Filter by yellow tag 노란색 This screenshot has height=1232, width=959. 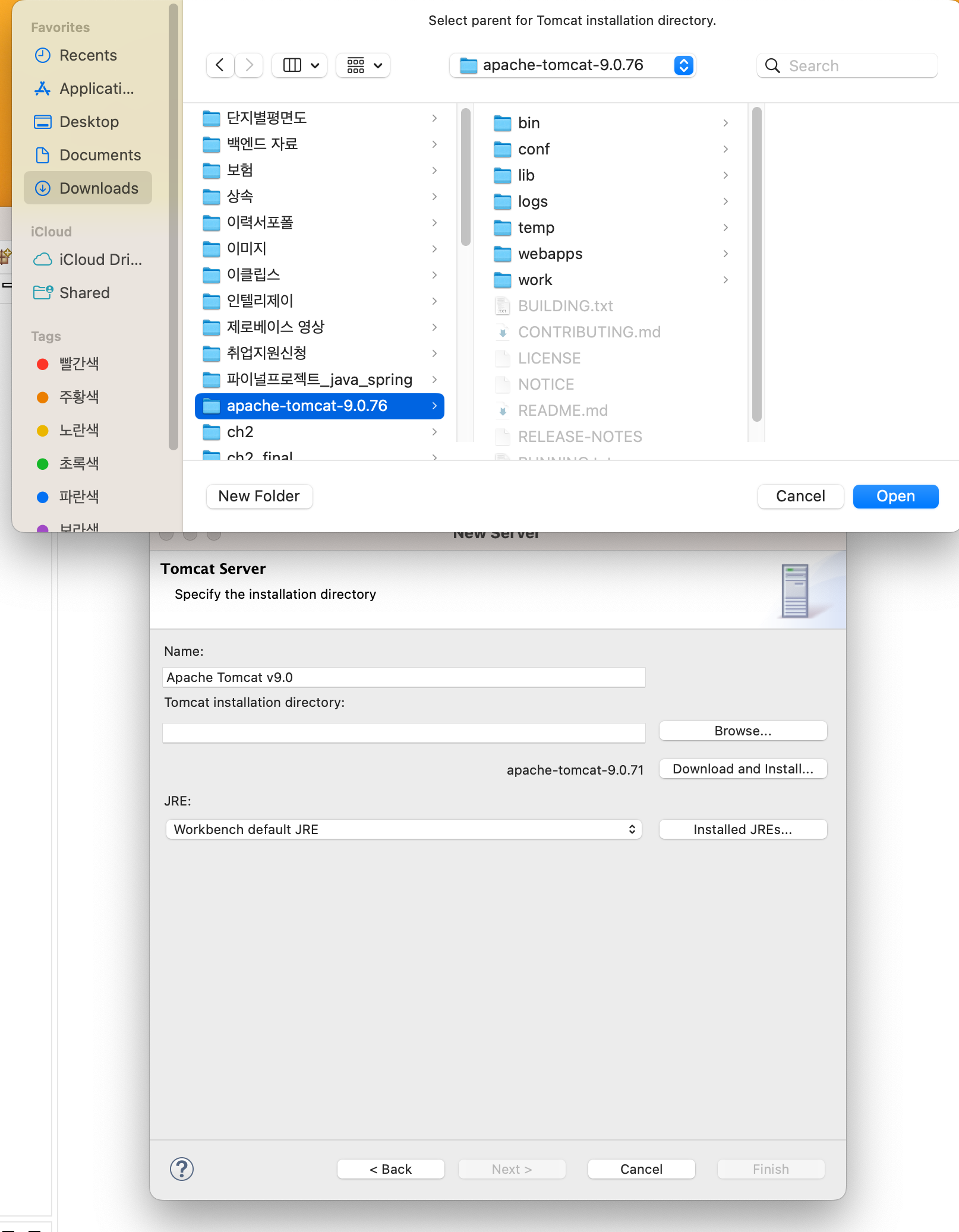tap(68, 430)
